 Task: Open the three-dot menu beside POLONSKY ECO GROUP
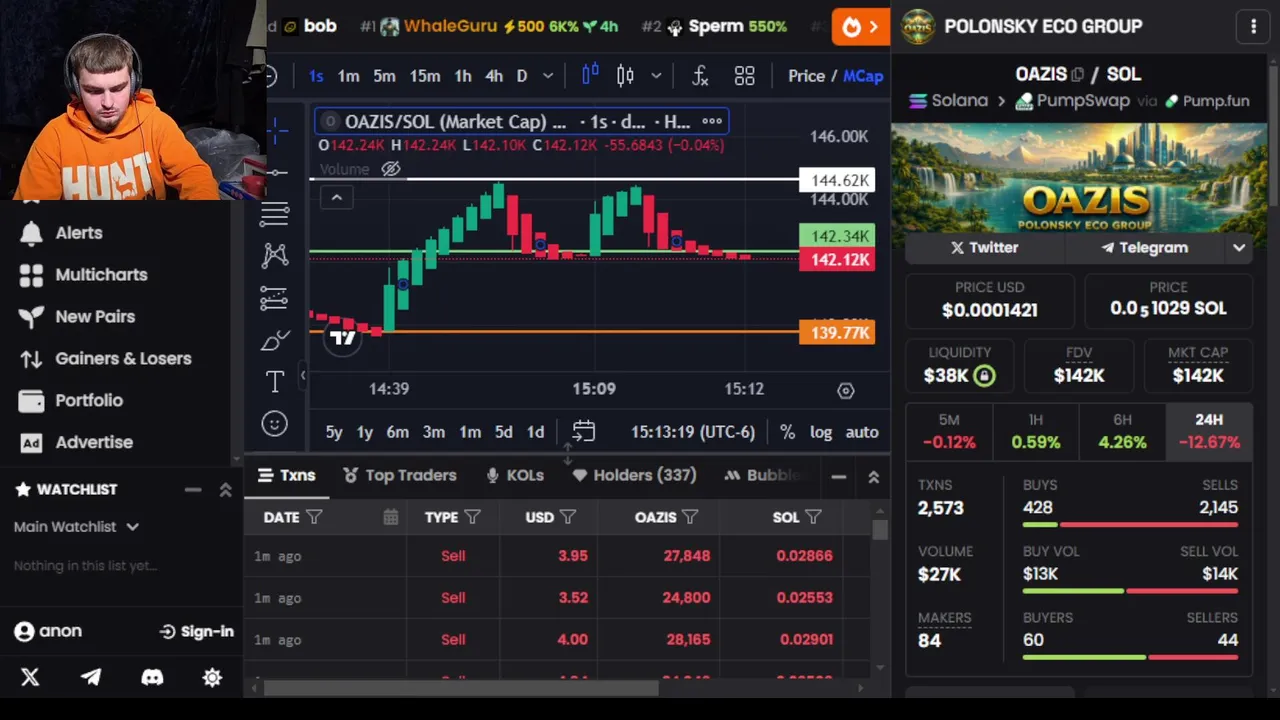[1253, 27]
